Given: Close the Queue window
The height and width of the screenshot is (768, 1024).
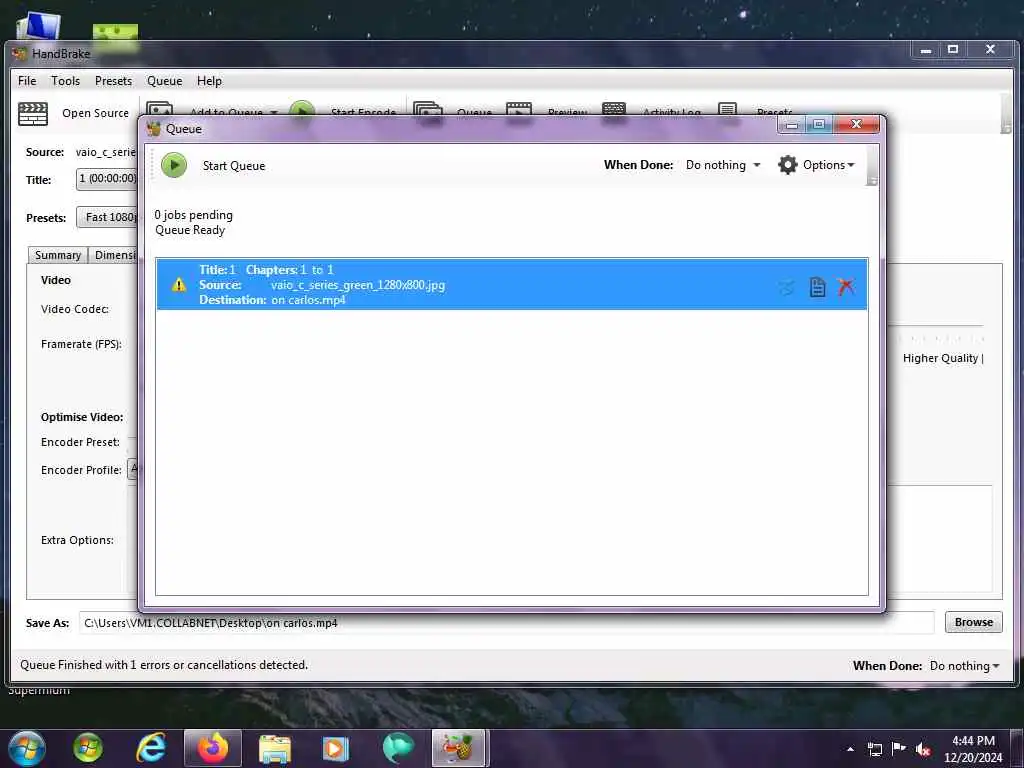Looking at the screenshot, I should pos(856,124).
